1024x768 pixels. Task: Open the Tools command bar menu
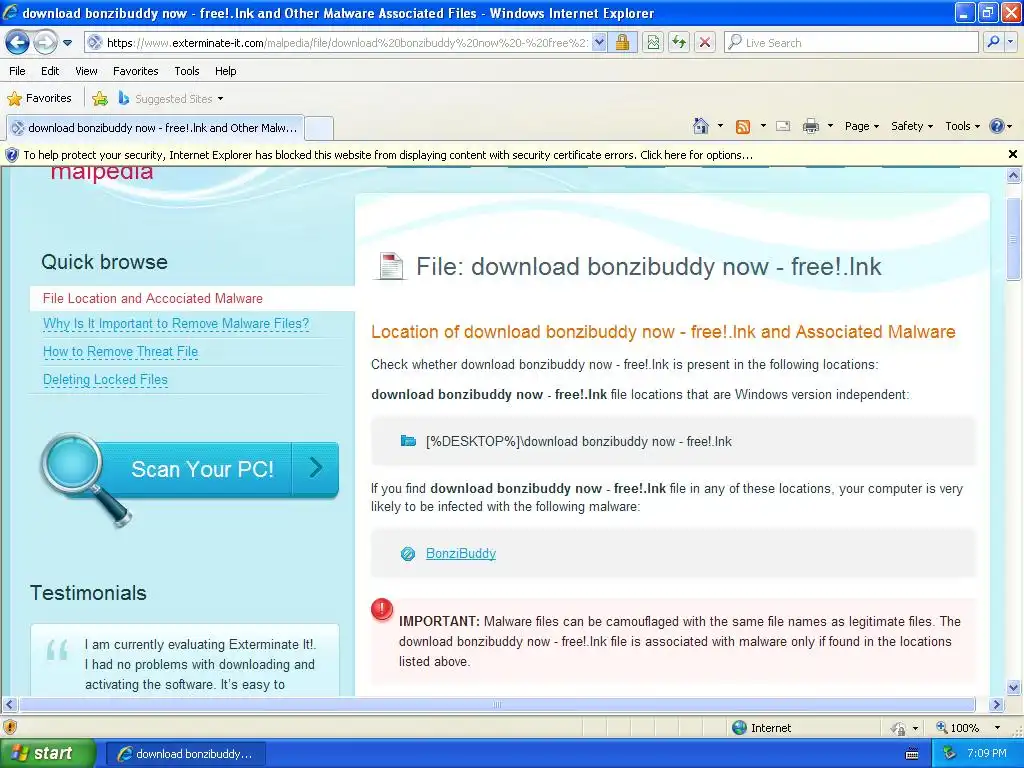tap(963, 126)
